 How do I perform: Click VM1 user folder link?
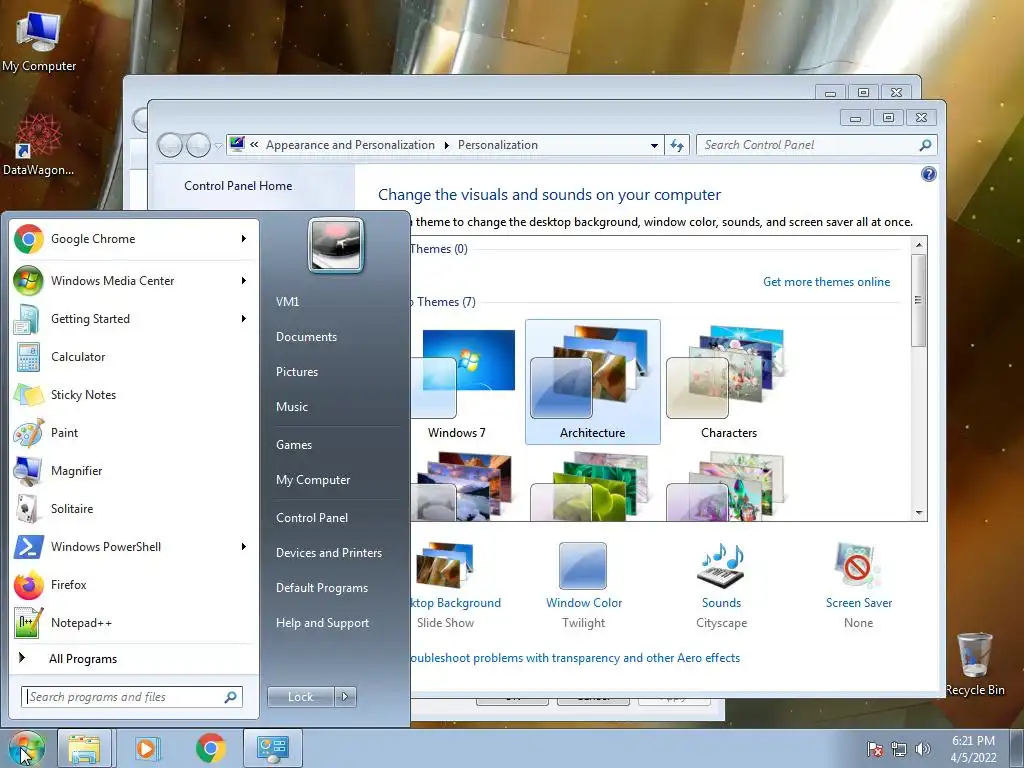pyautogui.click(x=287, y=302)
